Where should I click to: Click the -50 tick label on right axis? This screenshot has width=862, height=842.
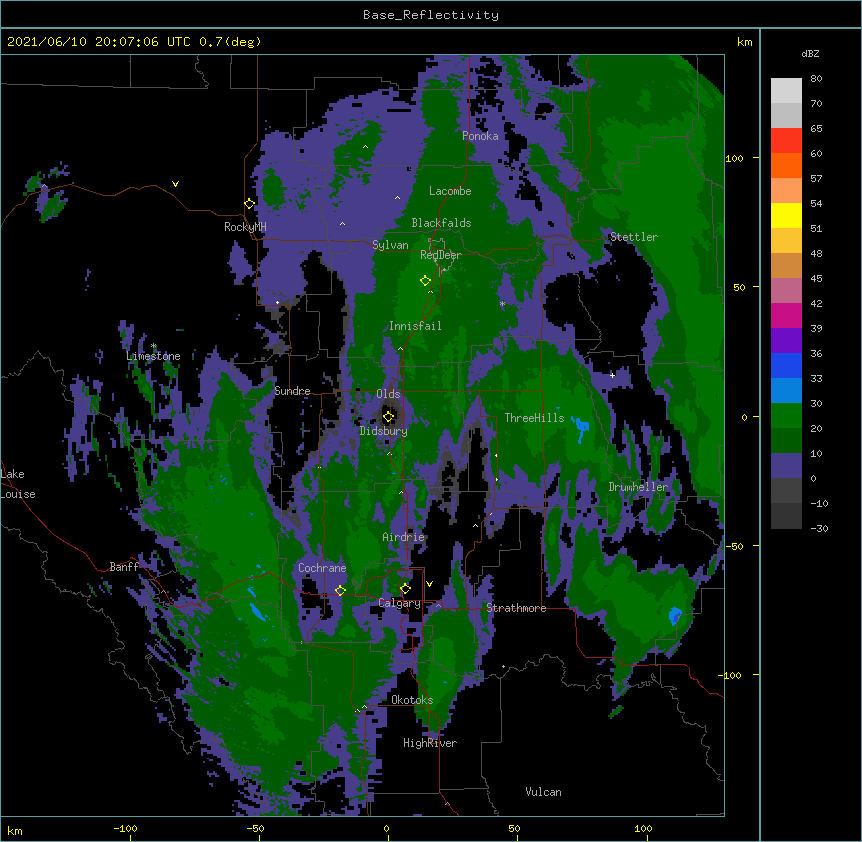[x=734, y=546]
